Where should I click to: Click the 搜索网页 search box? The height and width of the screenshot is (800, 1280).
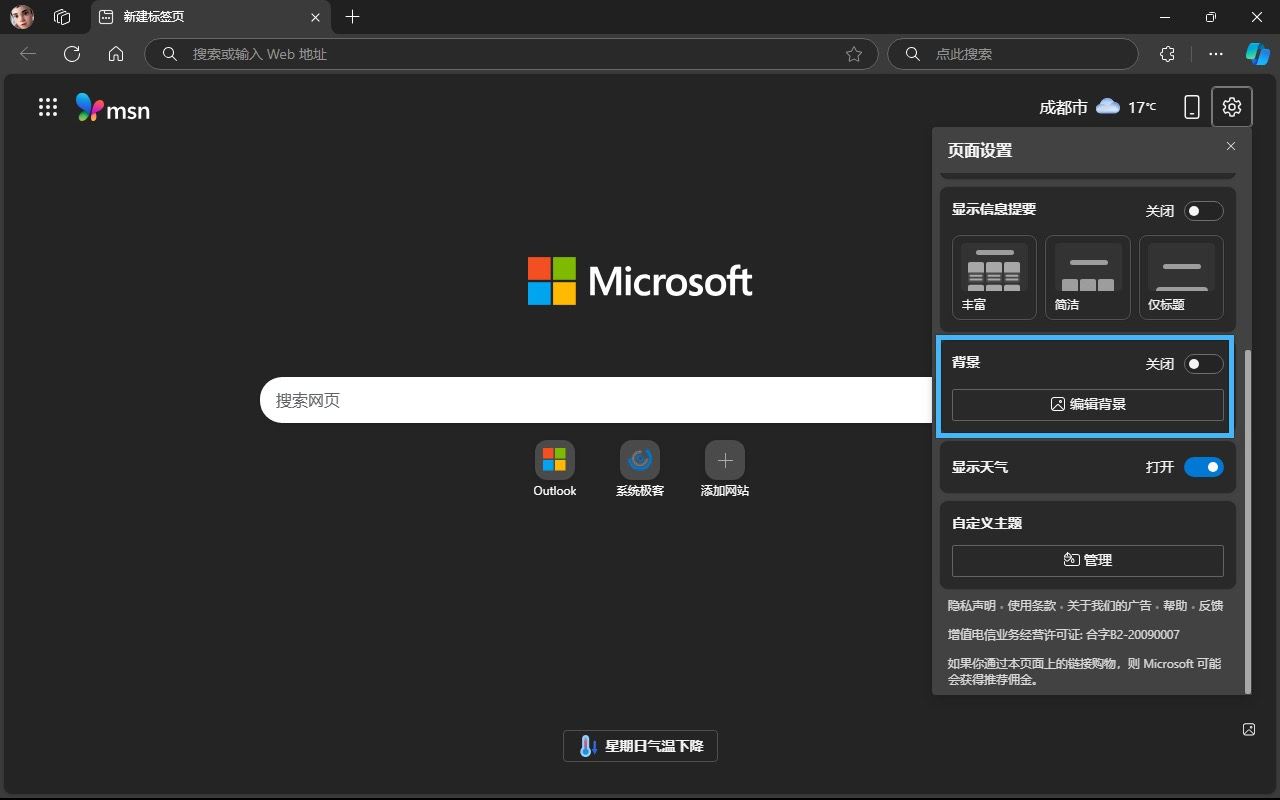[596, 400]
